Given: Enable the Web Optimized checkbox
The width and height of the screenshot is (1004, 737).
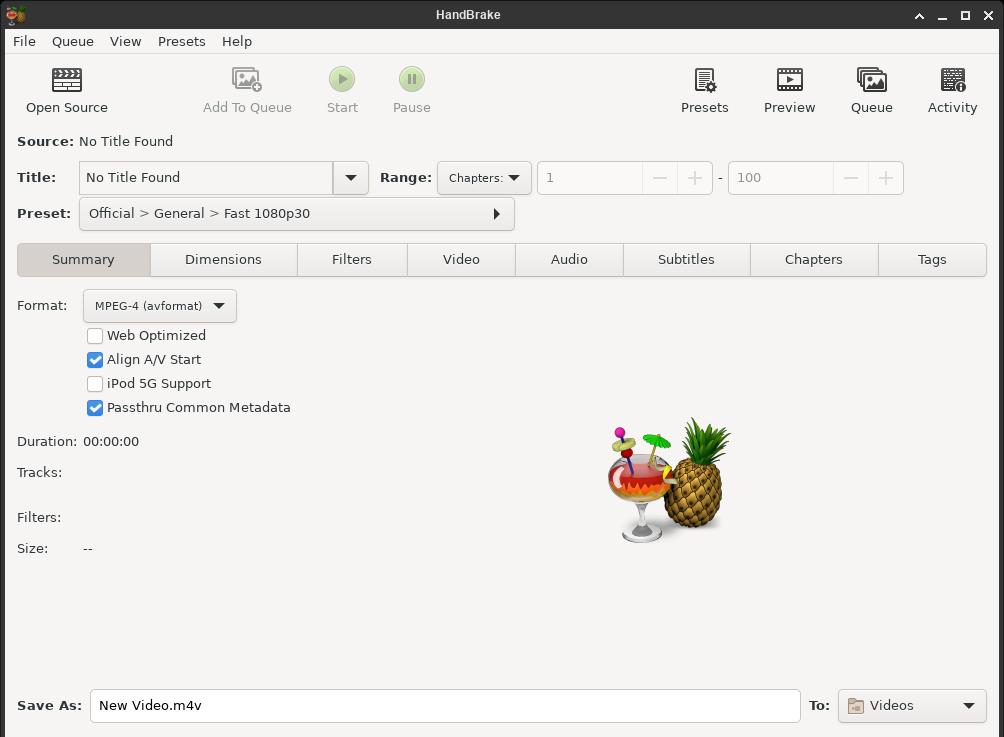Looking at the screenshot, I should click(x=95, y=336).
